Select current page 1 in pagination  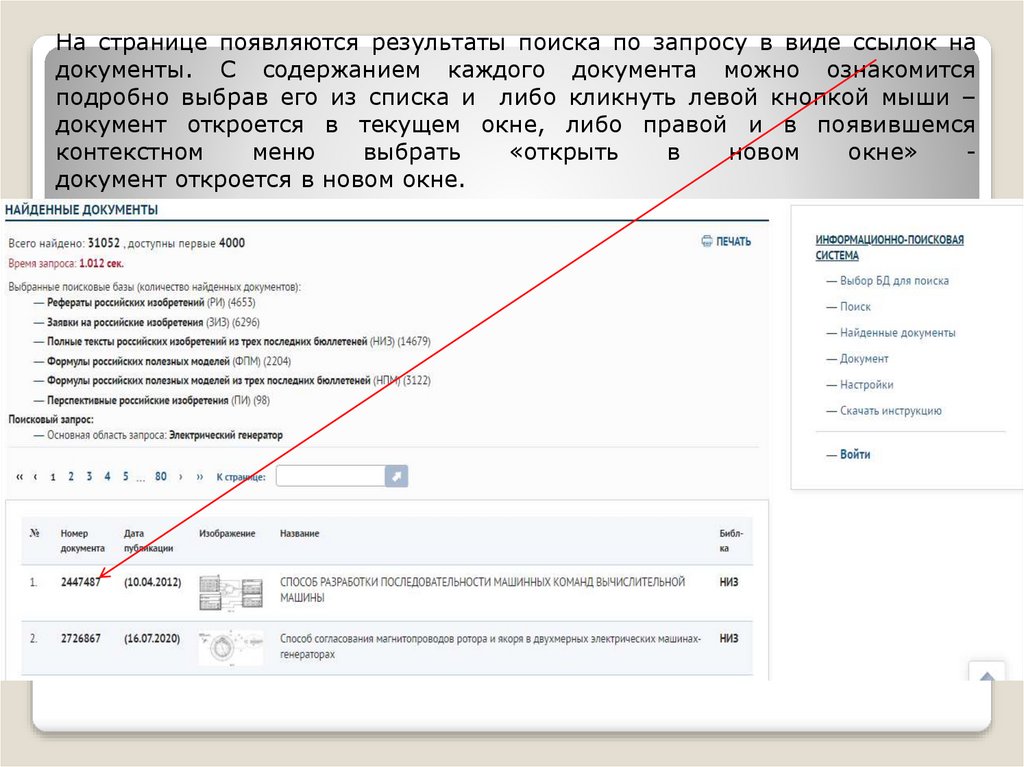(53, 477)
